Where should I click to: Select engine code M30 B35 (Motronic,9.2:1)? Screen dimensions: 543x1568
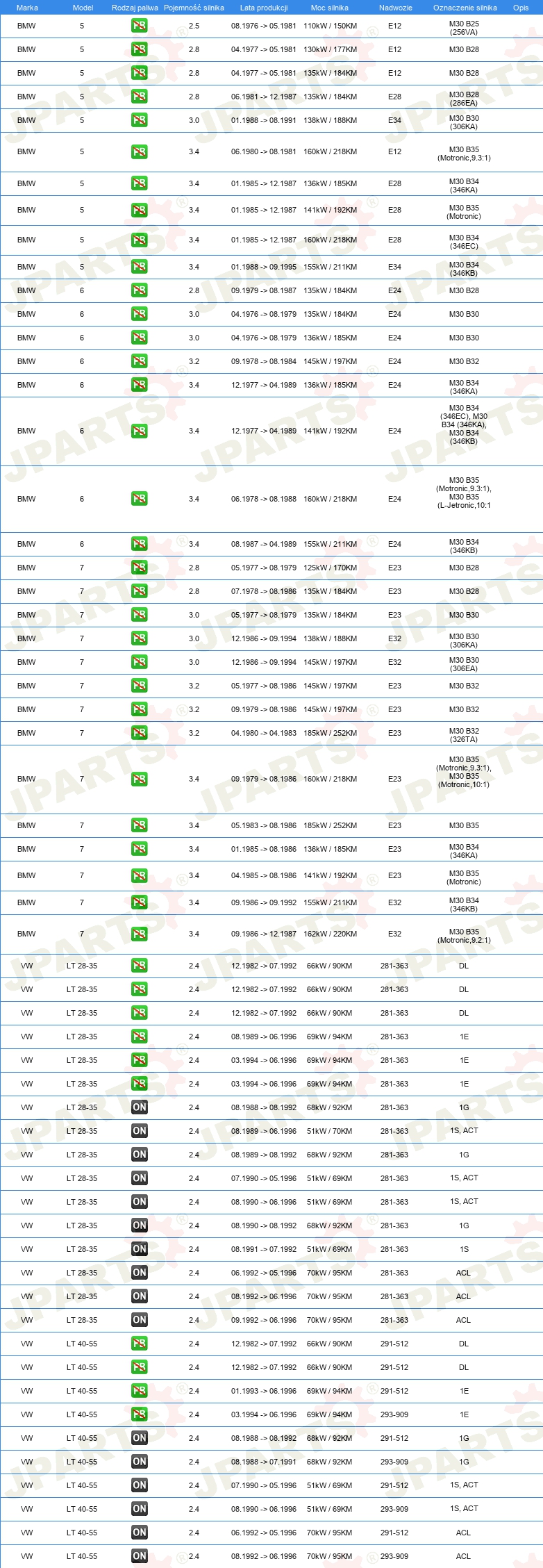coord(464,936)
